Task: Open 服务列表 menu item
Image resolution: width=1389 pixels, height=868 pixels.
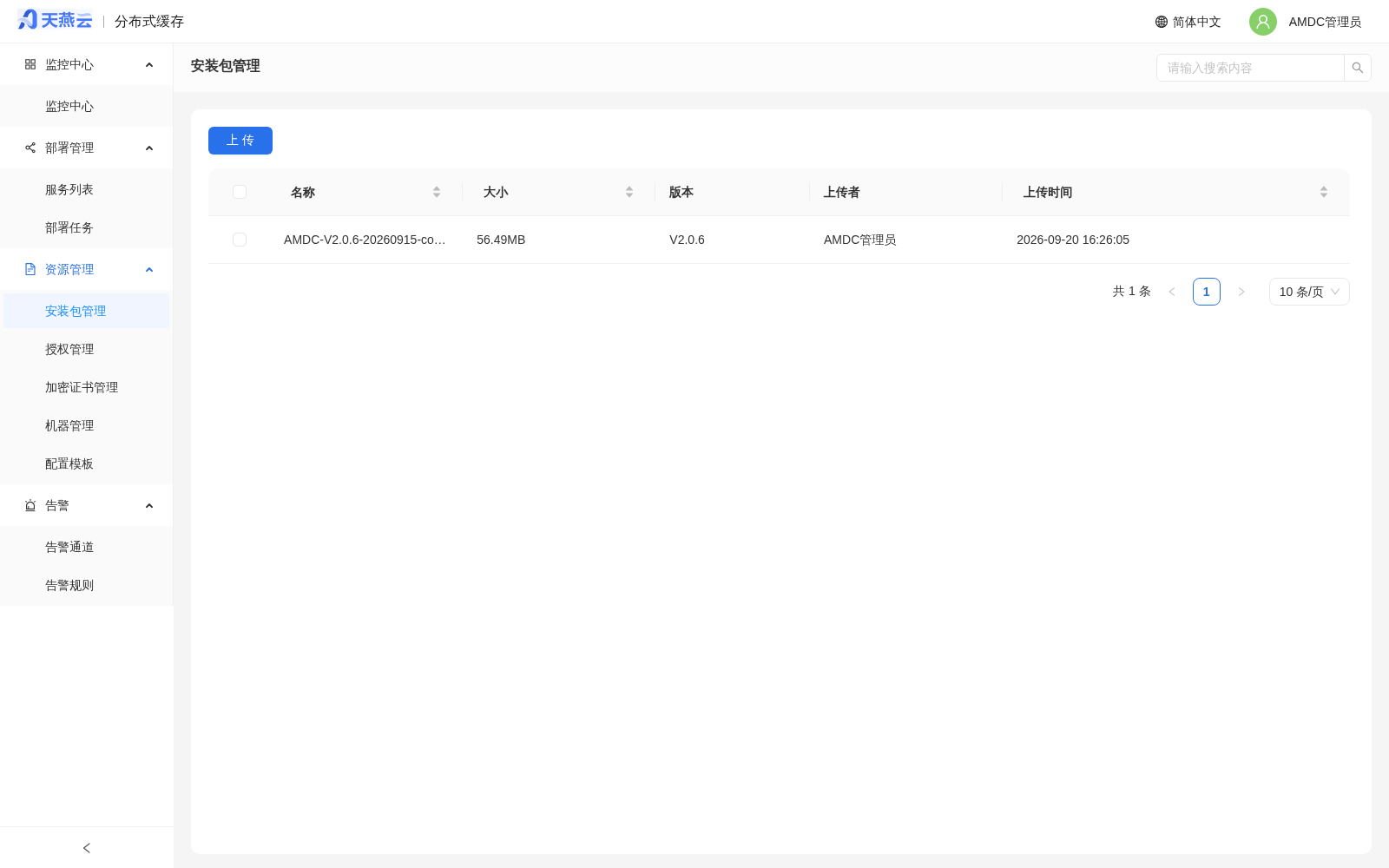Action: (87, 189)
